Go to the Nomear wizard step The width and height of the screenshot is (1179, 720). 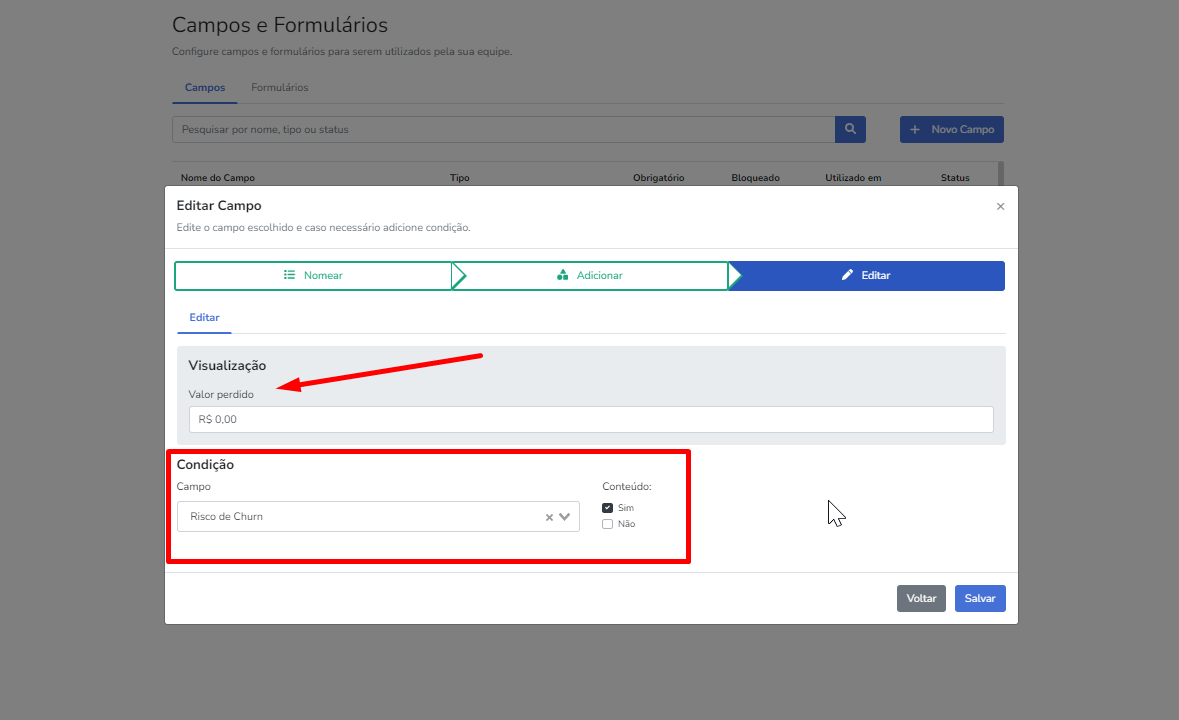coord(313,275)
